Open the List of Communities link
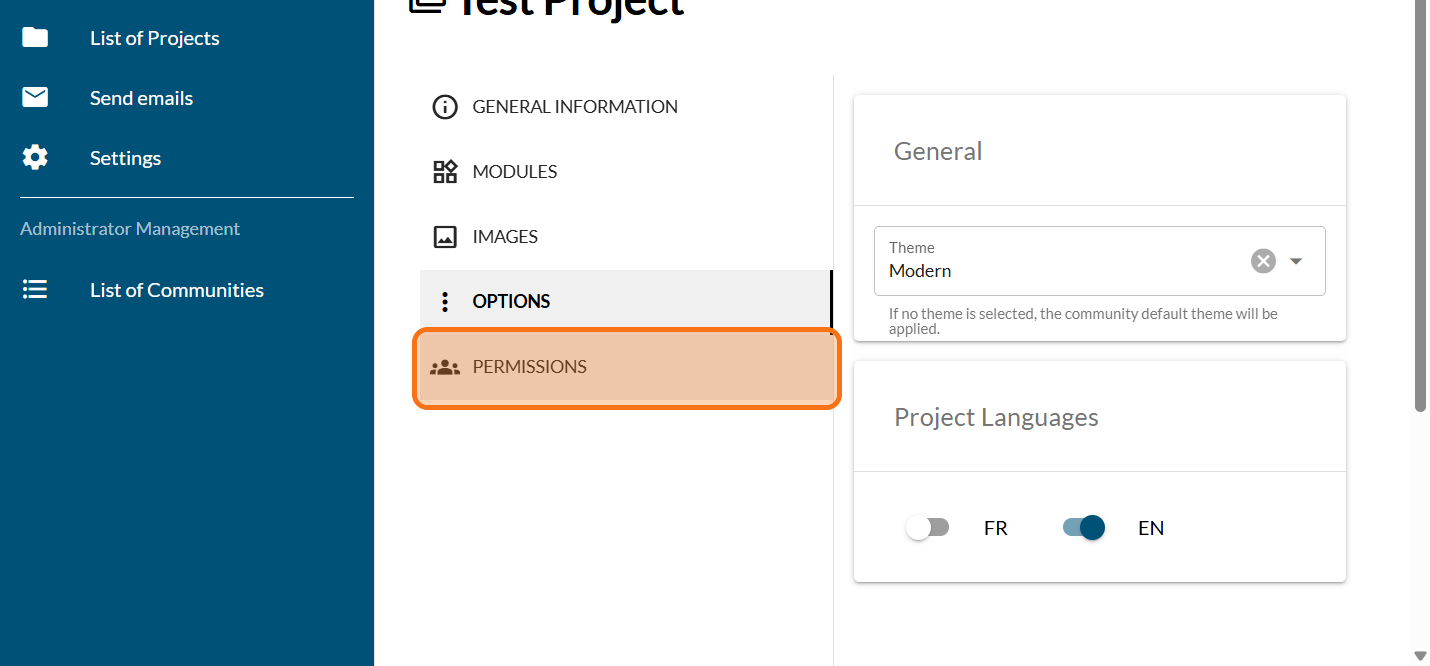This screenshot has height=666, width=1430. 177,290
